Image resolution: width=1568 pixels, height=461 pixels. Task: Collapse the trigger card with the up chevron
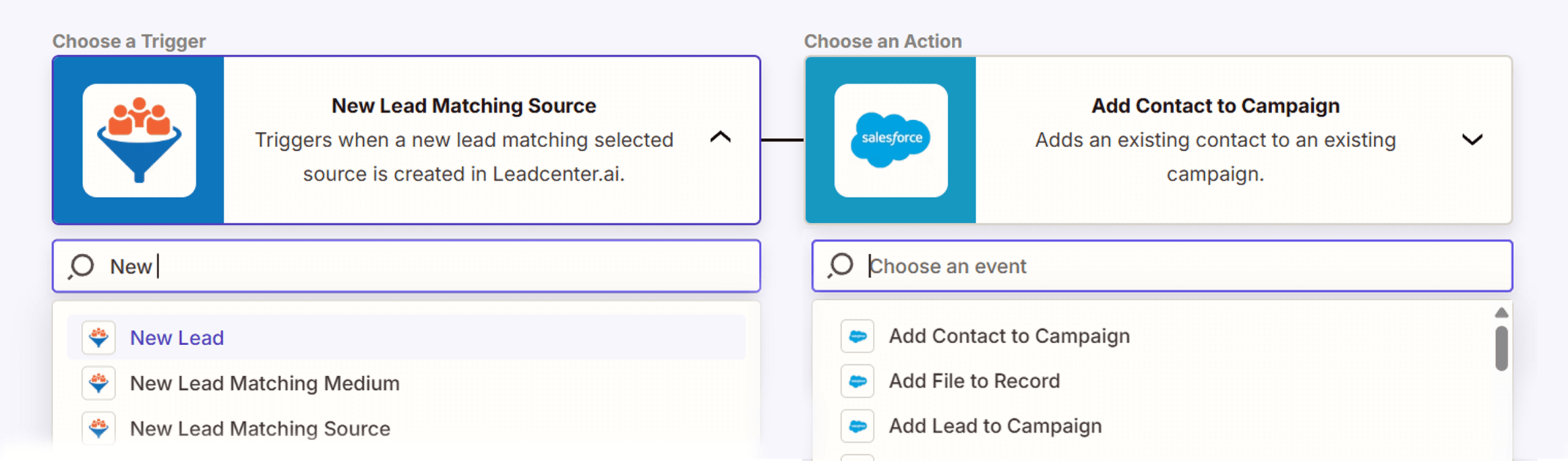(720, 137)
